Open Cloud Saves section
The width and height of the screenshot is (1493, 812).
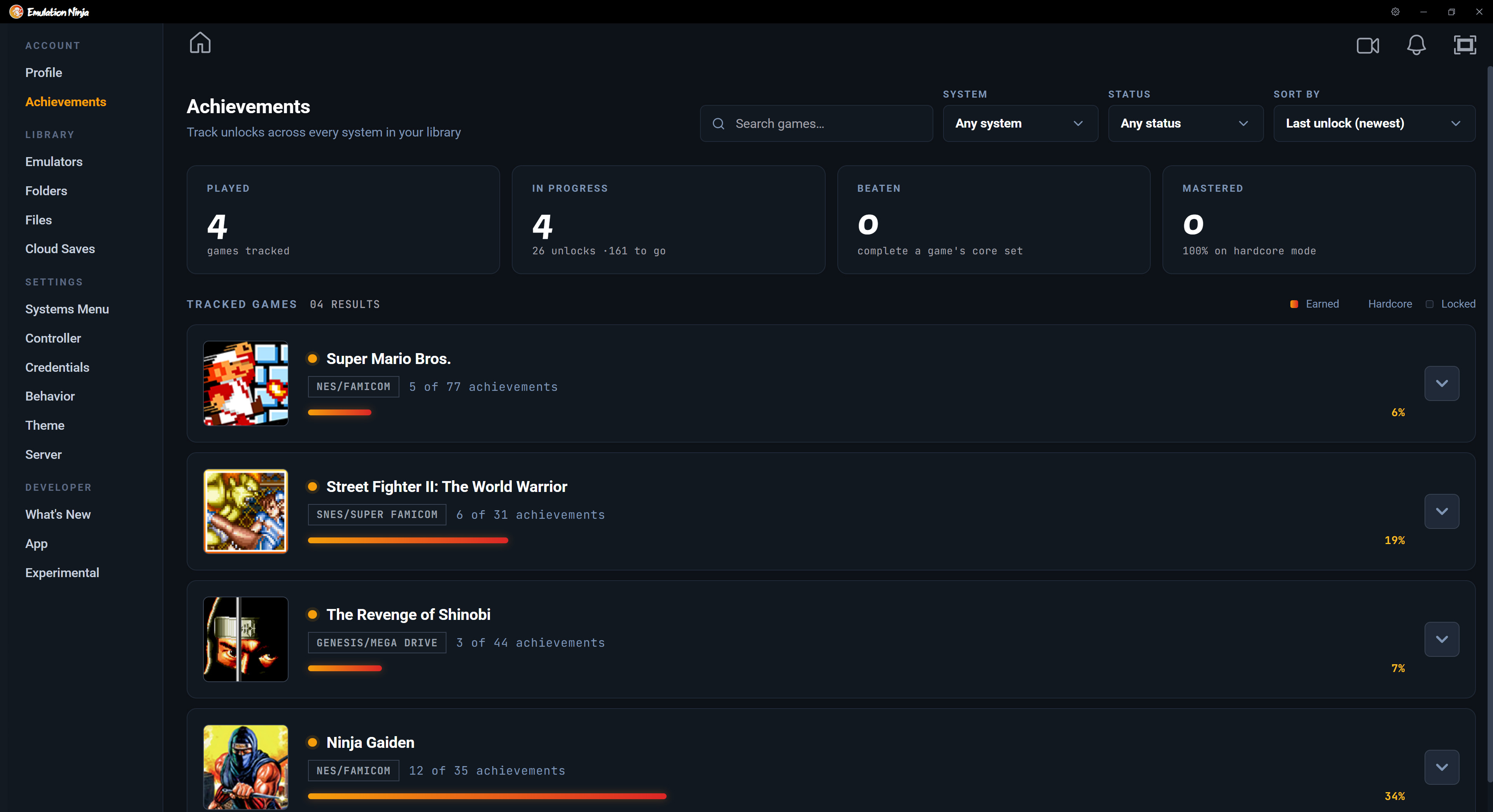pyautogui.click(x=60, y=248)
